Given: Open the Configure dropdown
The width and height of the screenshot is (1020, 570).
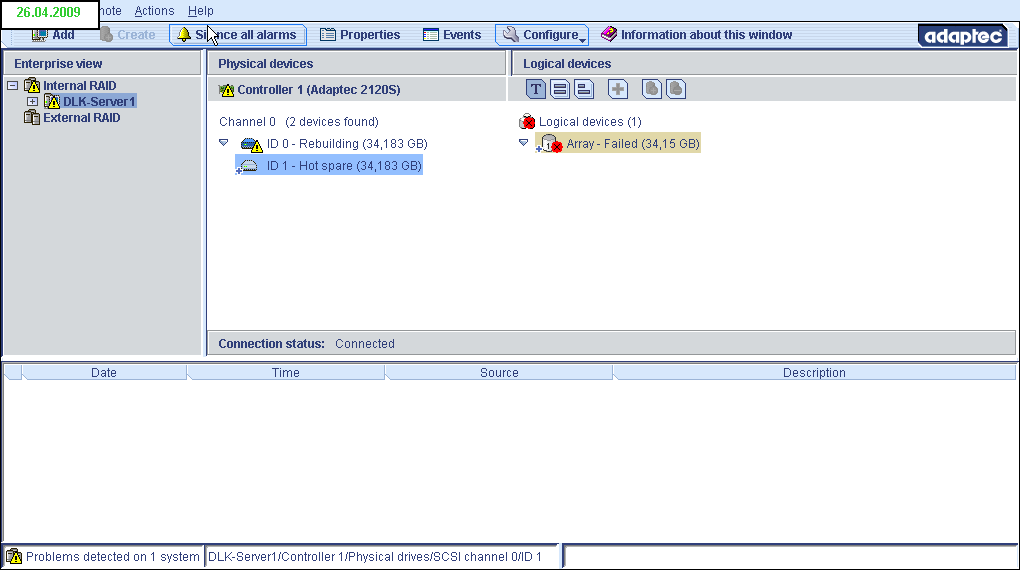Looking at the screenshot, I should [x=541, y=35].
